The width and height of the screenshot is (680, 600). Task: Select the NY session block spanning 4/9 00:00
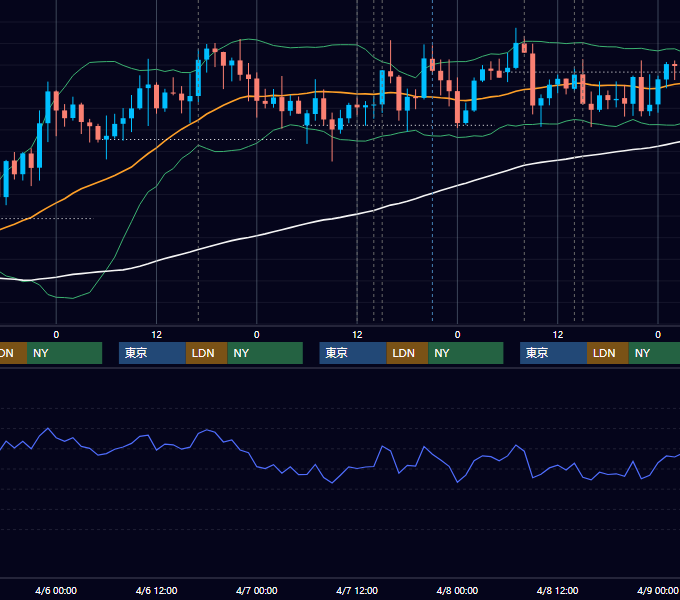pos(654,353)
